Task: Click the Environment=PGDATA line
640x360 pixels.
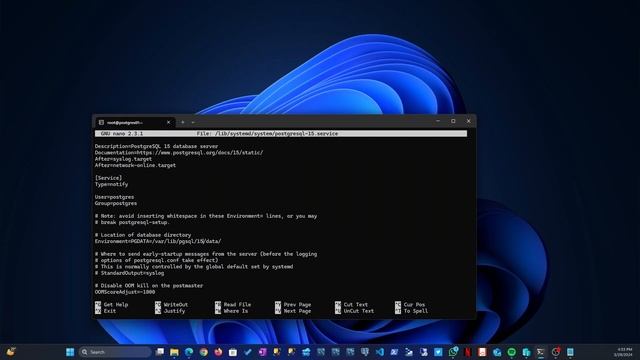Action: [158, 241]
